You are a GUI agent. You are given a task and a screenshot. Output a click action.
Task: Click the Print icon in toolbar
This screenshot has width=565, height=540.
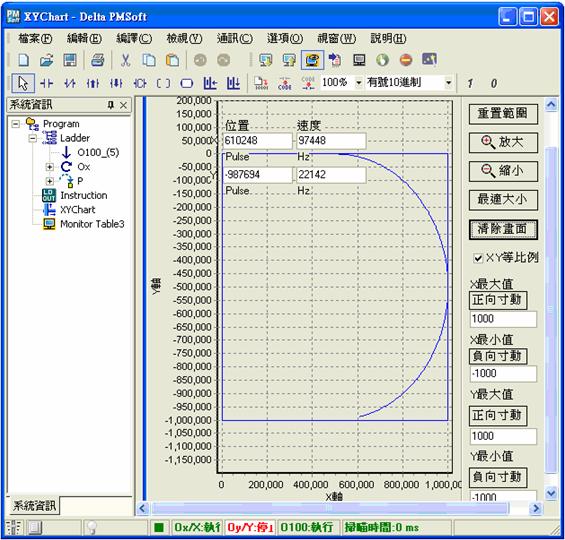(x=97, y=60)
